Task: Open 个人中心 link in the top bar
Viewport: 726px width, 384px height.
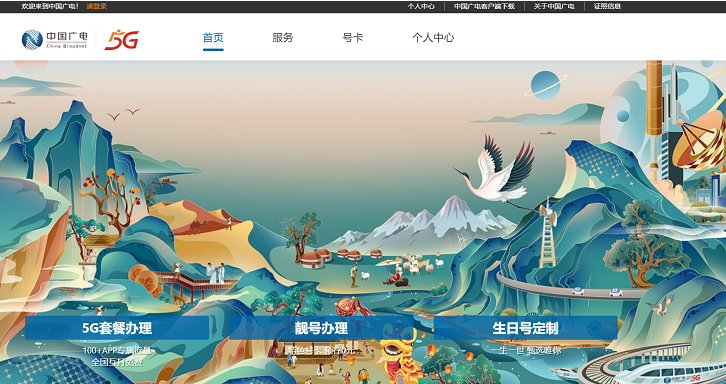Action: click(x=421, y=6)
